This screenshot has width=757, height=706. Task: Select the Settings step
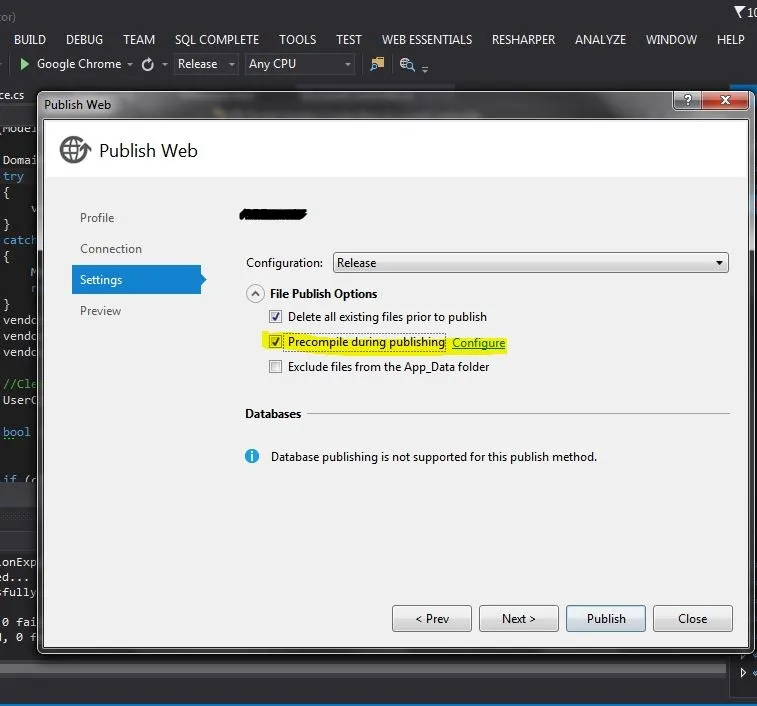point(137,279)
